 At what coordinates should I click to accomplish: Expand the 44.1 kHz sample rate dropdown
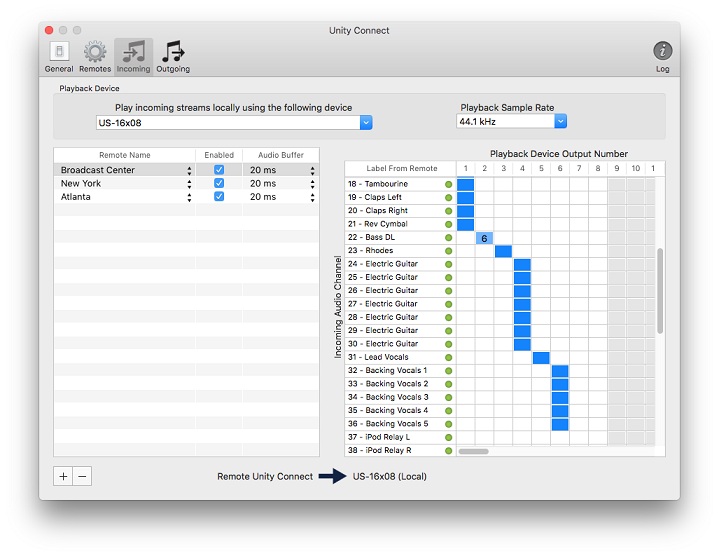click(x=560, y=121)
